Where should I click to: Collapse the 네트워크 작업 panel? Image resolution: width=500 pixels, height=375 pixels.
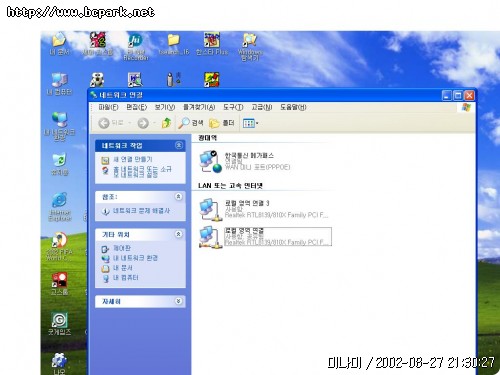179,145
